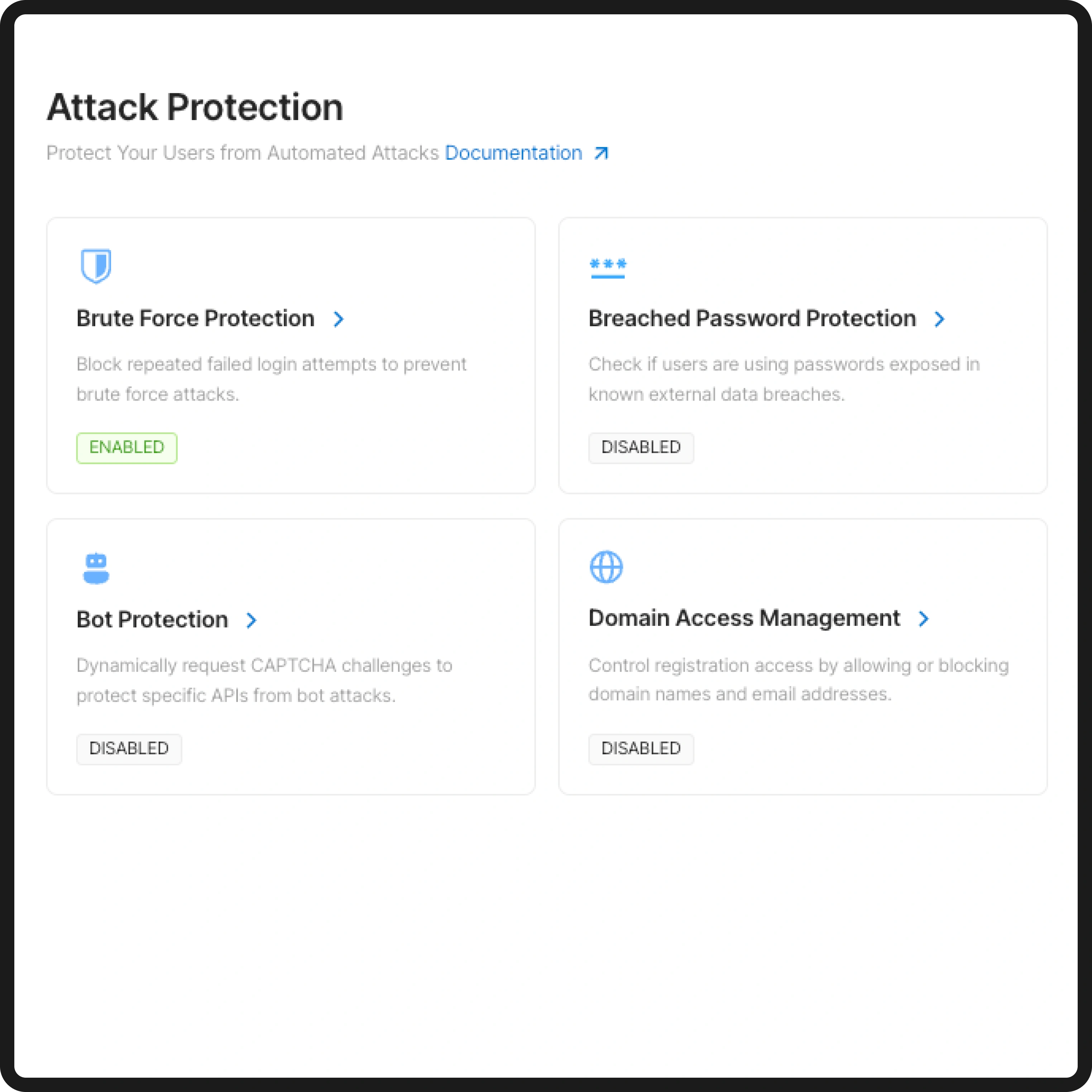
Task: Click DISABLED badge on Domain Access Management
Action: [641, 749]
